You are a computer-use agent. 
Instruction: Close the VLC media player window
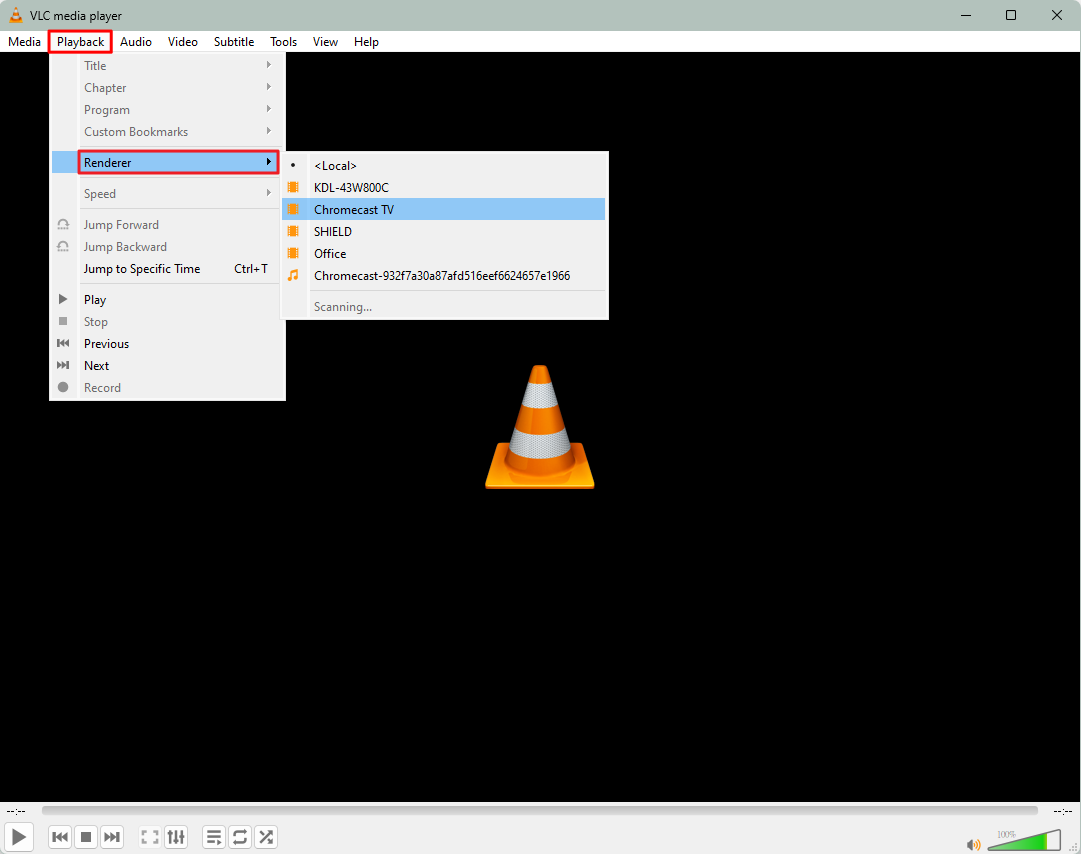1057,15
